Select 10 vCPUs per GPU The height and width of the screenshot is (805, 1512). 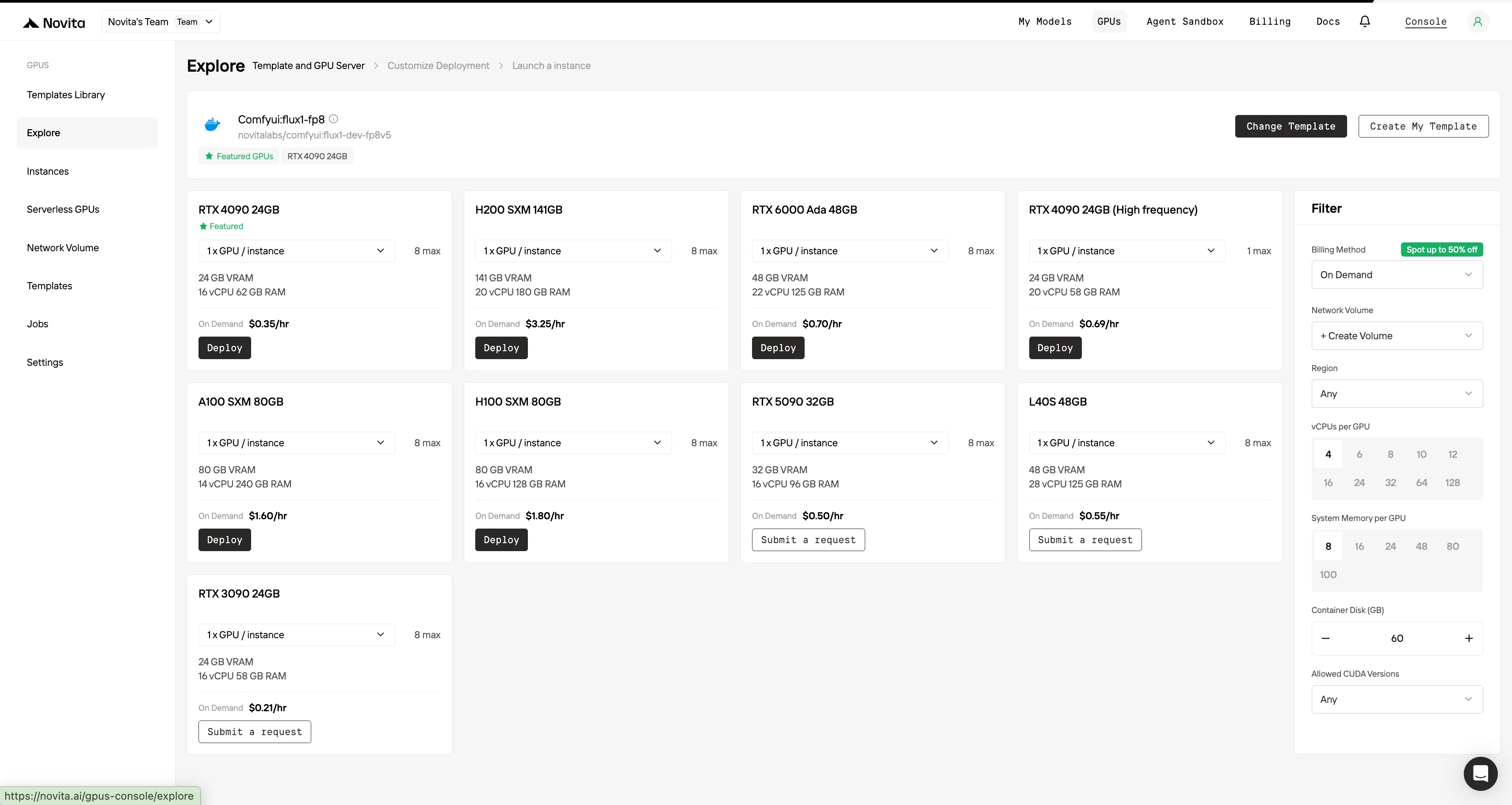[x=1422, y=454]
